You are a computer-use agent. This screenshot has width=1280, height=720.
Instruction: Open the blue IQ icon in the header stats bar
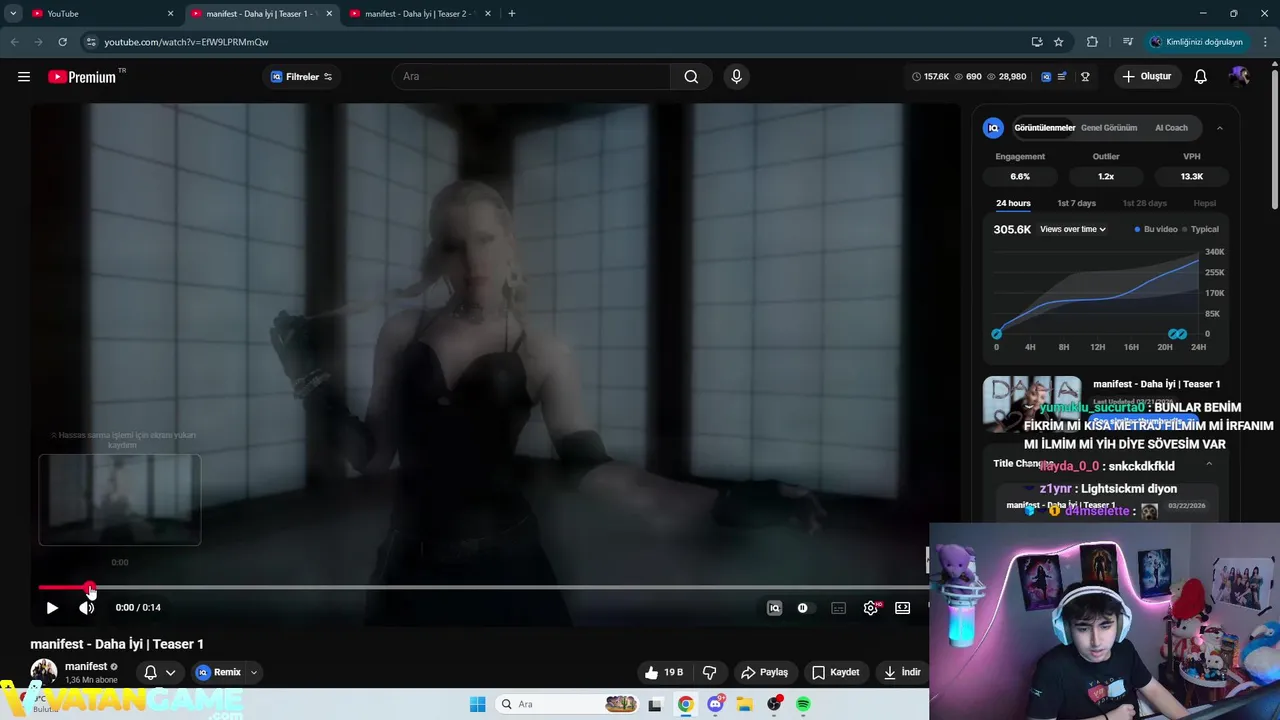click(1046, 77)
